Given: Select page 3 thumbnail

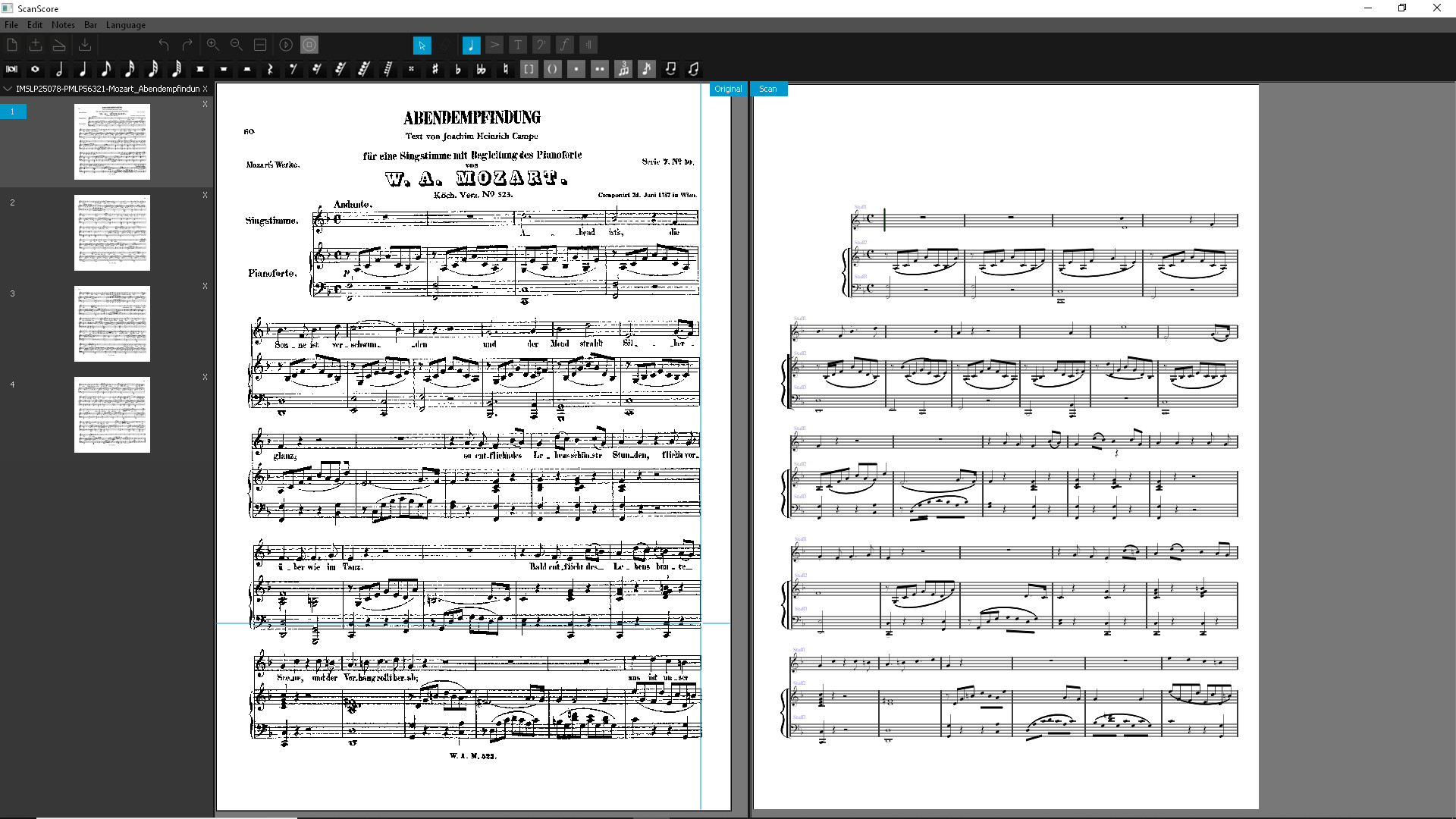Looking at the screenshot, I should [x=112, y=324].
